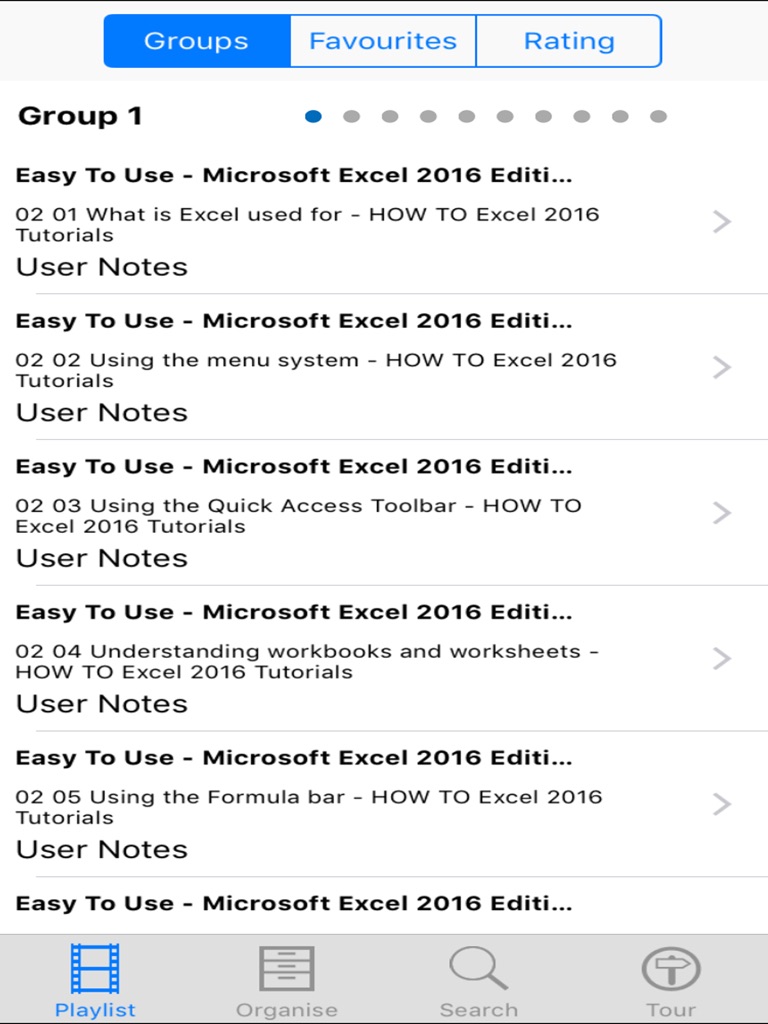This screenshot has height=1024, width=768.
Task: Select the Rating segment
Action: pyautogui.click(x=569, y=41)
